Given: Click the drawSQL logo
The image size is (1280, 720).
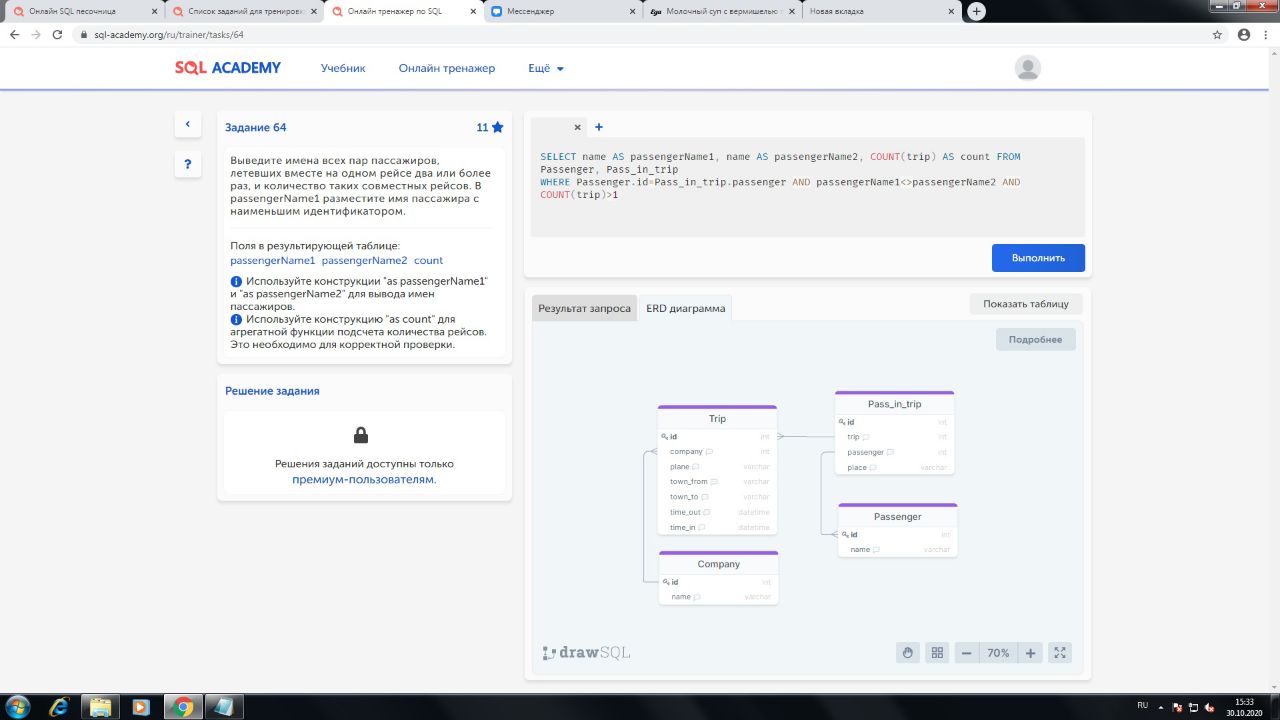Looking at the screenshot, I should click(586, 653).
